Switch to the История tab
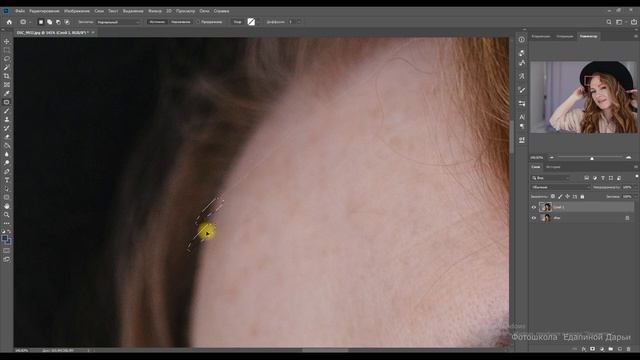640x360 pixels. click(x=553, y=167)
